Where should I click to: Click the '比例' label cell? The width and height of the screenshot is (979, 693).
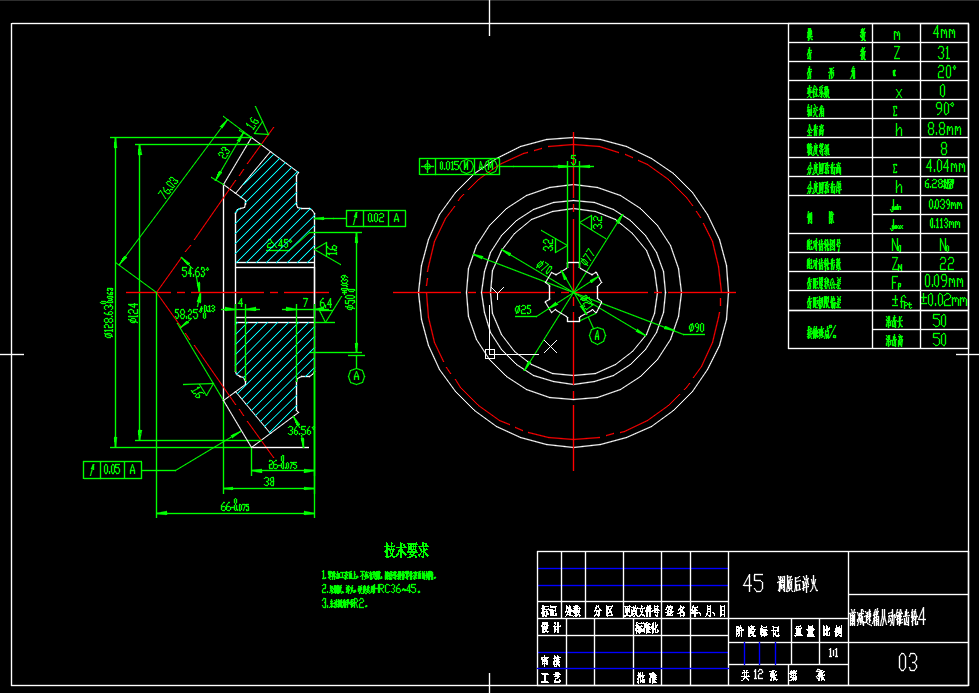click(833, 632)
